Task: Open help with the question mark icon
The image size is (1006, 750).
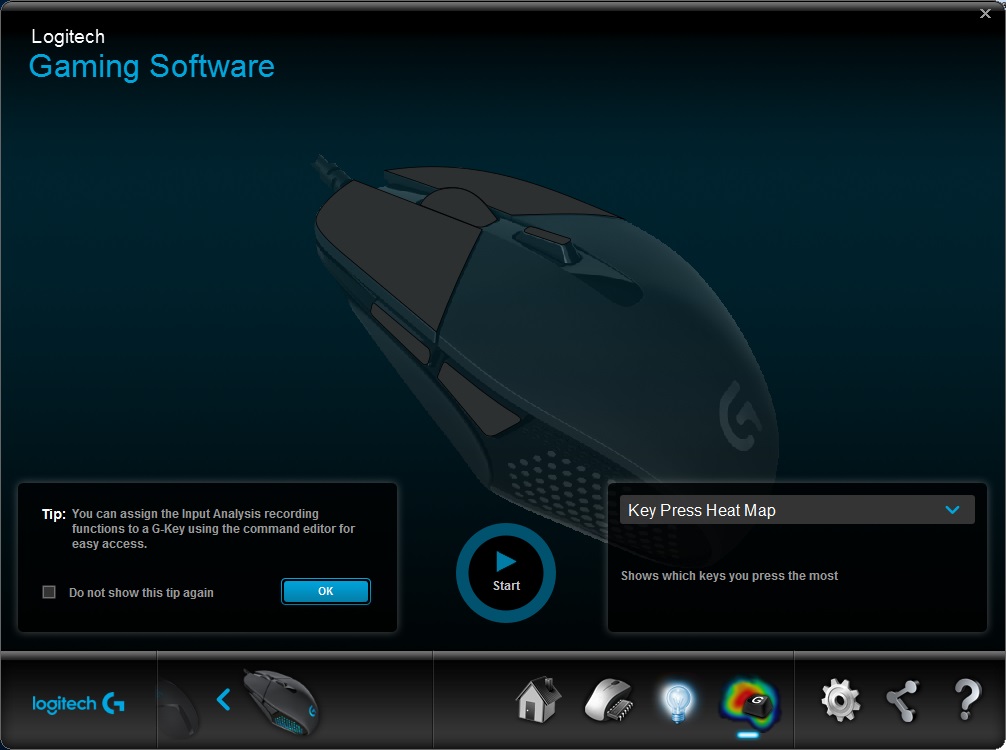Action: [967, 699]
